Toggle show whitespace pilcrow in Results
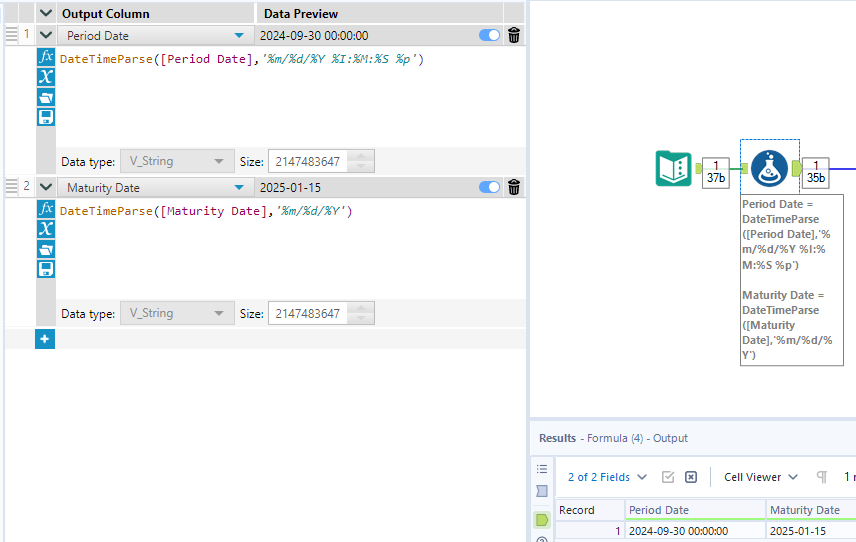Viewport: 856px width, 542px height. [x=822, y=477]
